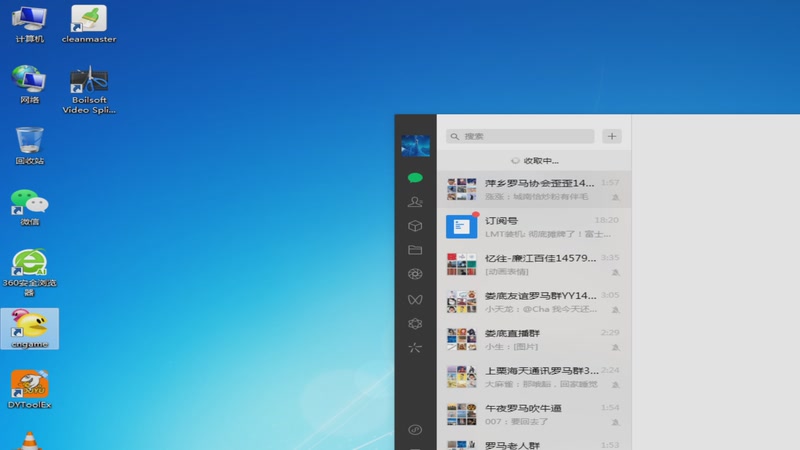Click message preview 007：要回去了

(516, 421)
